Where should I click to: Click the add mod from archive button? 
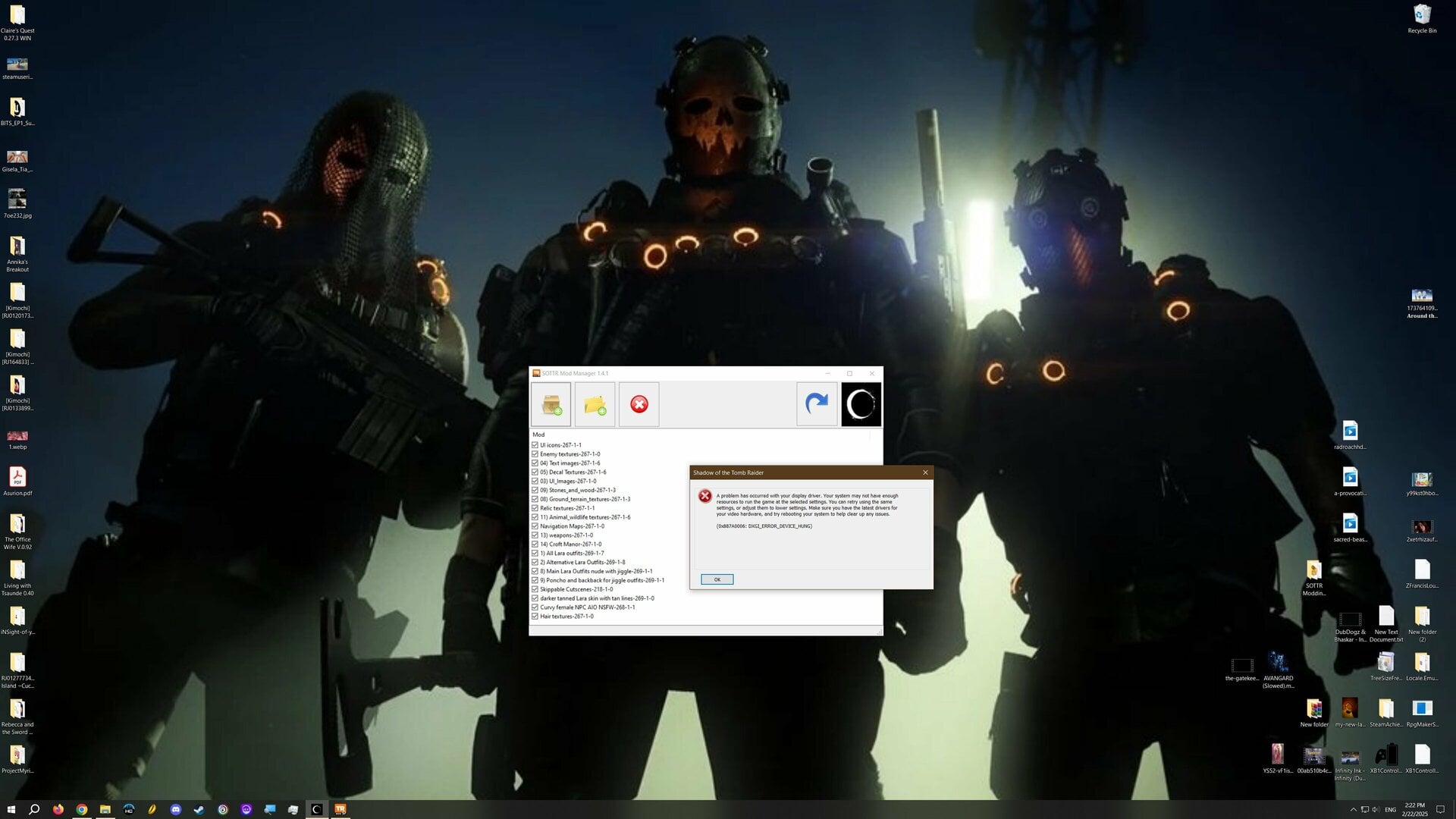551,404
